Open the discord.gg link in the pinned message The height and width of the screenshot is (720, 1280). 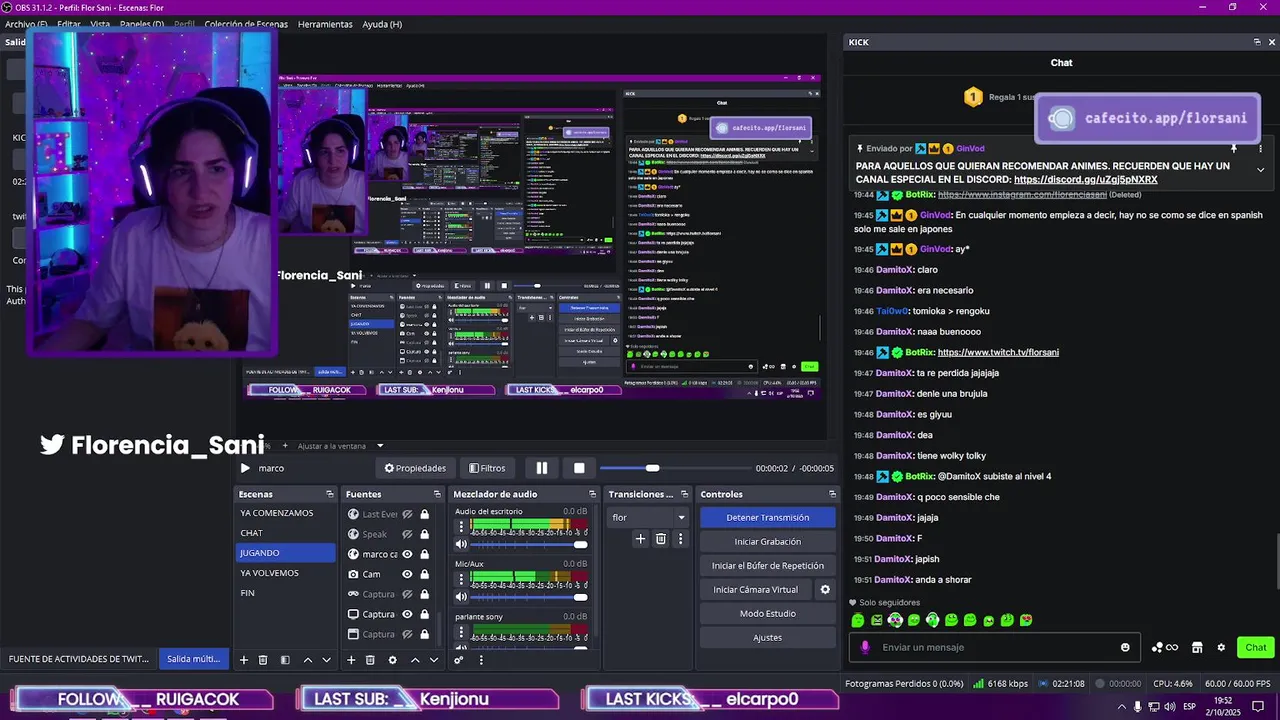click(1085, 180)
